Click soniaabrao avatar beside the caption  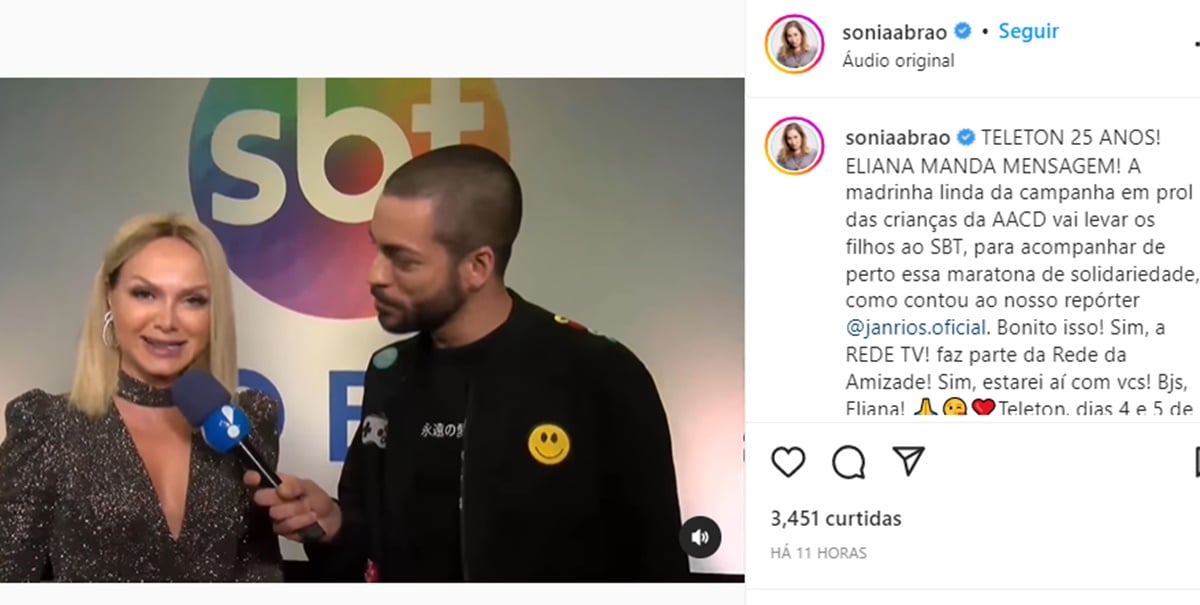(x=795, y=146)
